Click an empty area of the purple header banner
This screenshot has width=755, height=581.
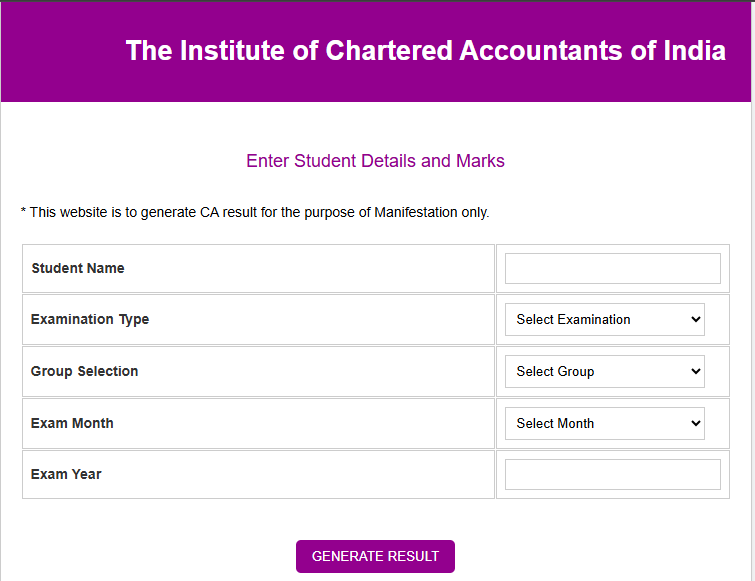pyautogui.click(x=63, y=53)
